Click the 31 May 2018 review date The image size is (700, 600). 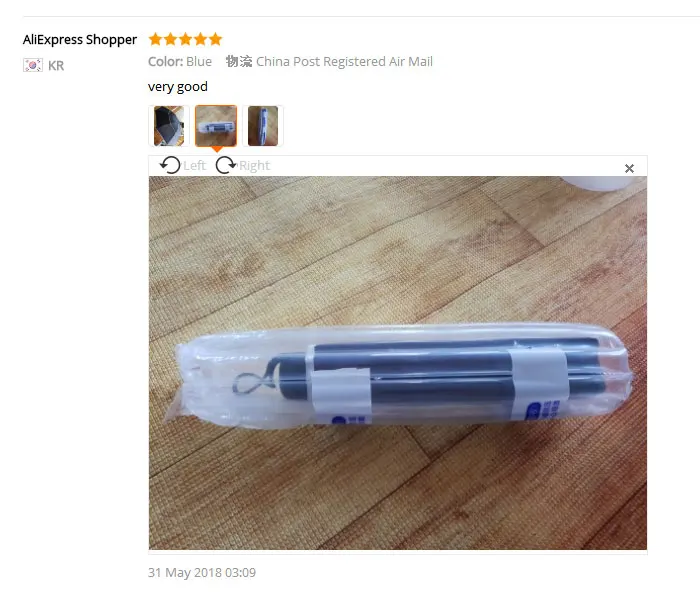point(202,572)
